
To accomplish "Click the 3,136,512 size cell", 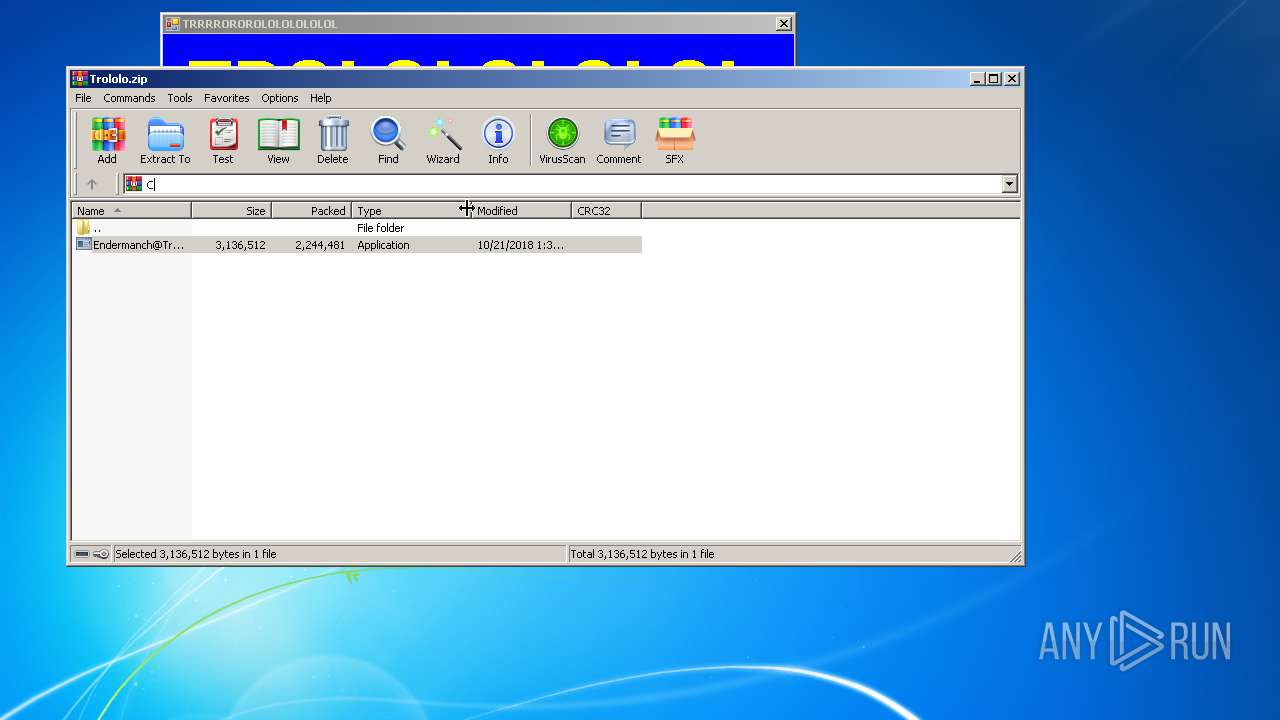I will (x=240, y=245).
